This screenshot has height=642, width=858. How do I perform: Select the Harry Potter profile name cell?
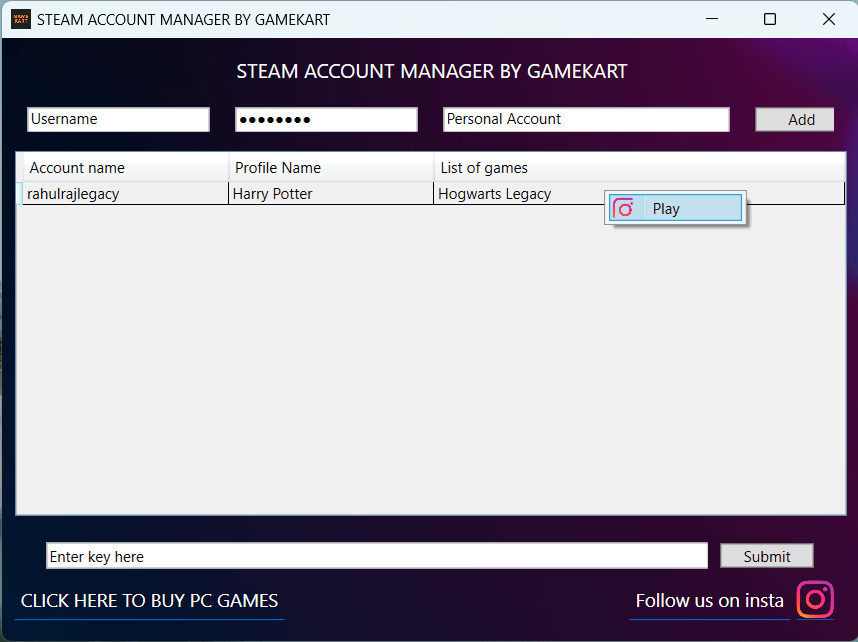(331, 194)
